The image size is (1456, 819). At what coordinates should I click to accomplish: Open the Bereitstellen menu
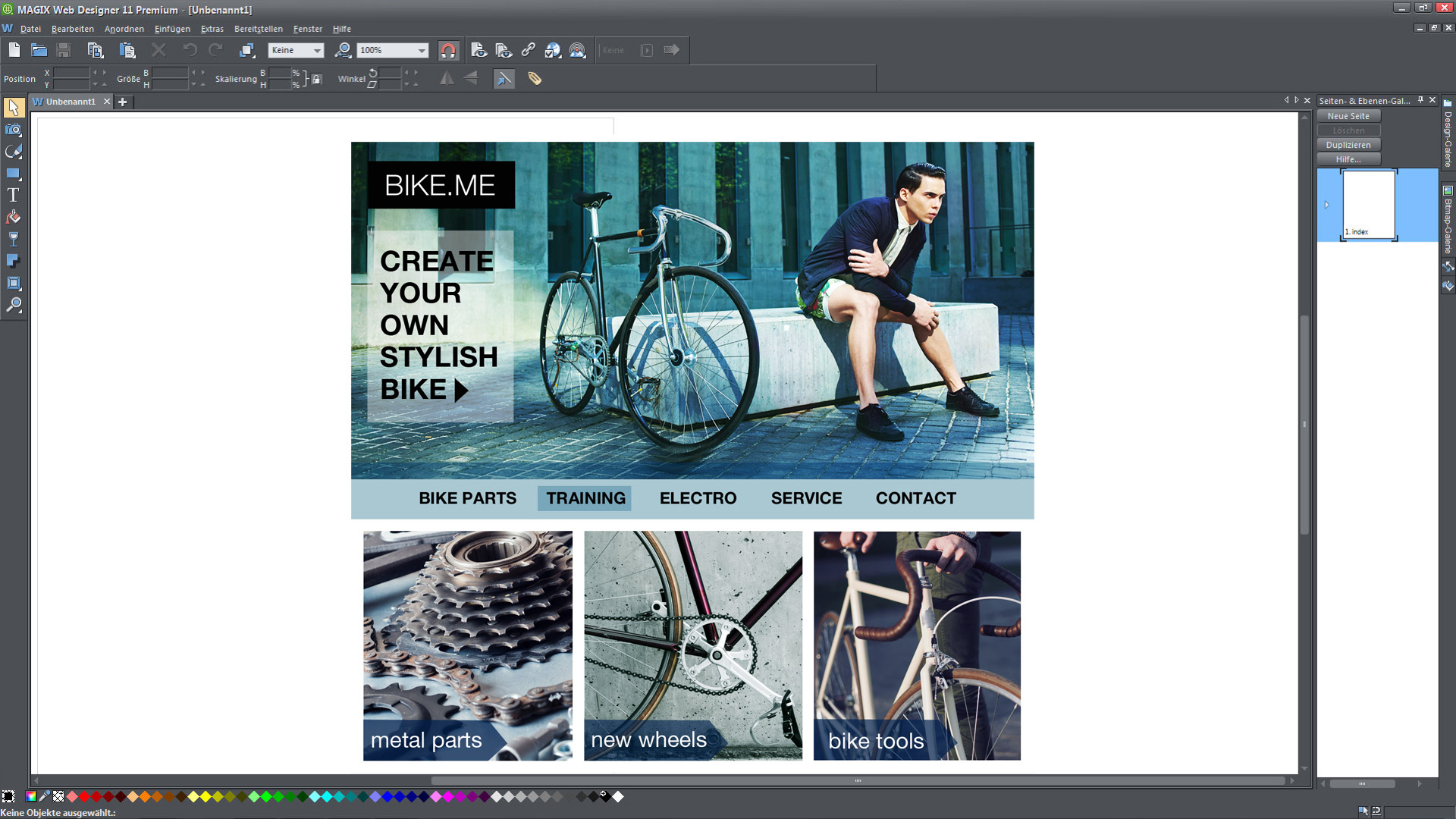coord(258,29)
